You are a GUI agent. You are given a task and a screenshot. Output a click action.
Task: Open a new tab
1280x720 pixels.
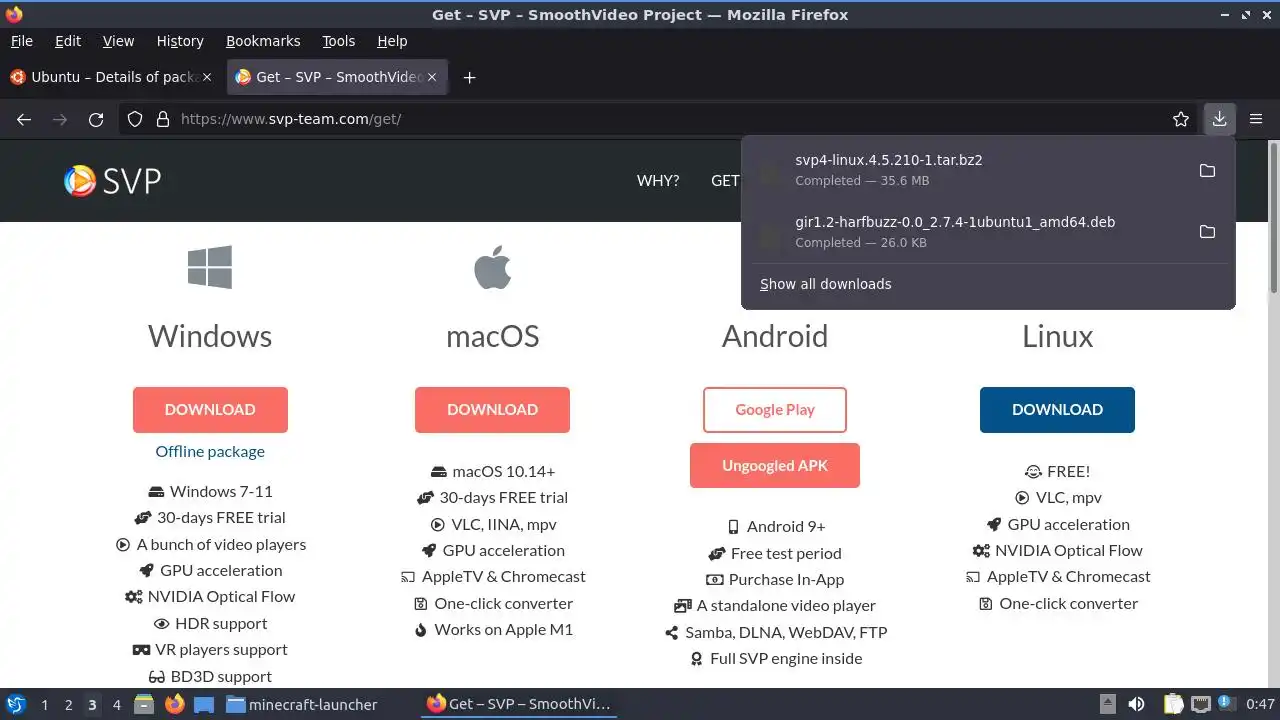469,77
